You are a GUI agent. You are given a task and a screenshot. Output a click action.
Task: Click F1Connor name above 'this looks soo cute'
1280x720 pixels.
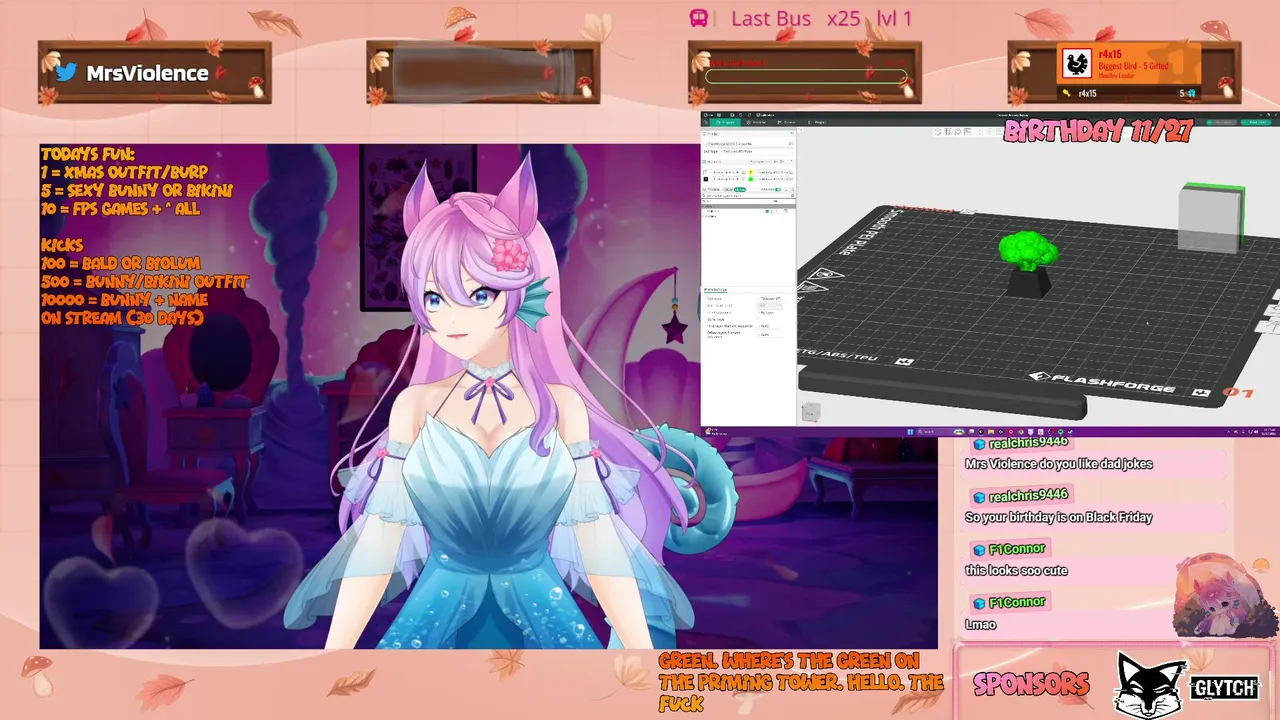[1017, 548]
